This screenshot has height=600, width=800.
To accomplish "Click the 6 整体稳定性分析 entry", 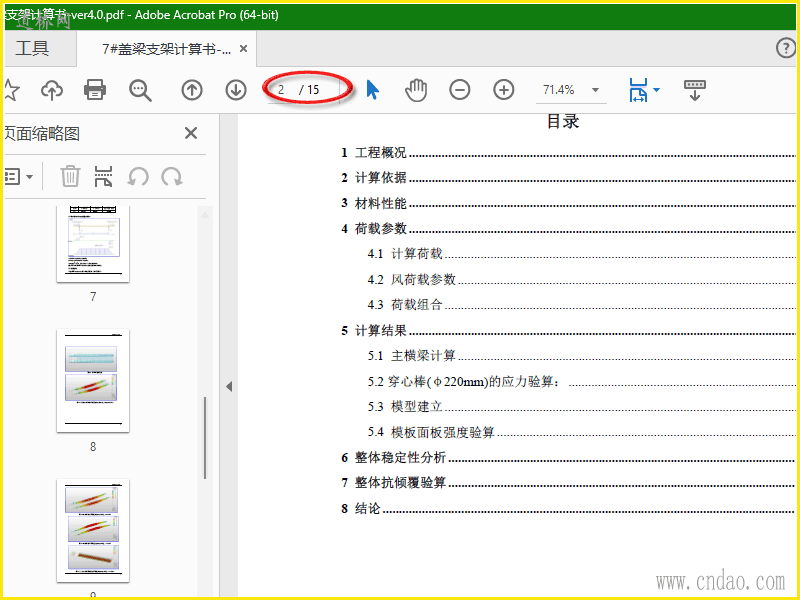I will tap(568, 457).
